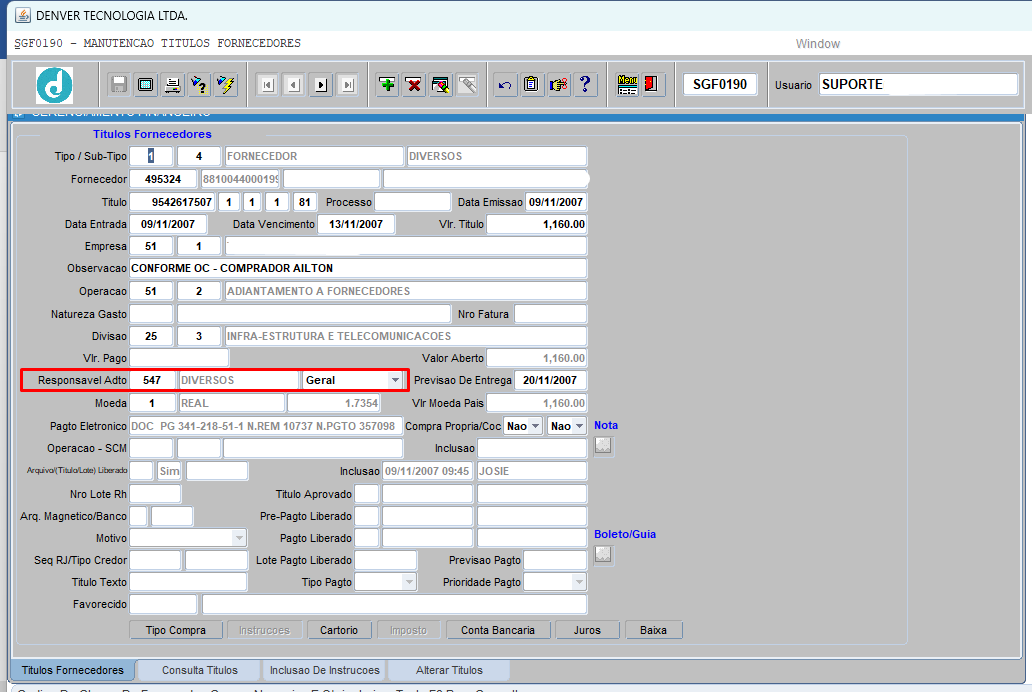Click the undo arrow icon
Viewport: 1032px width, 692px height.
(505, 85)
